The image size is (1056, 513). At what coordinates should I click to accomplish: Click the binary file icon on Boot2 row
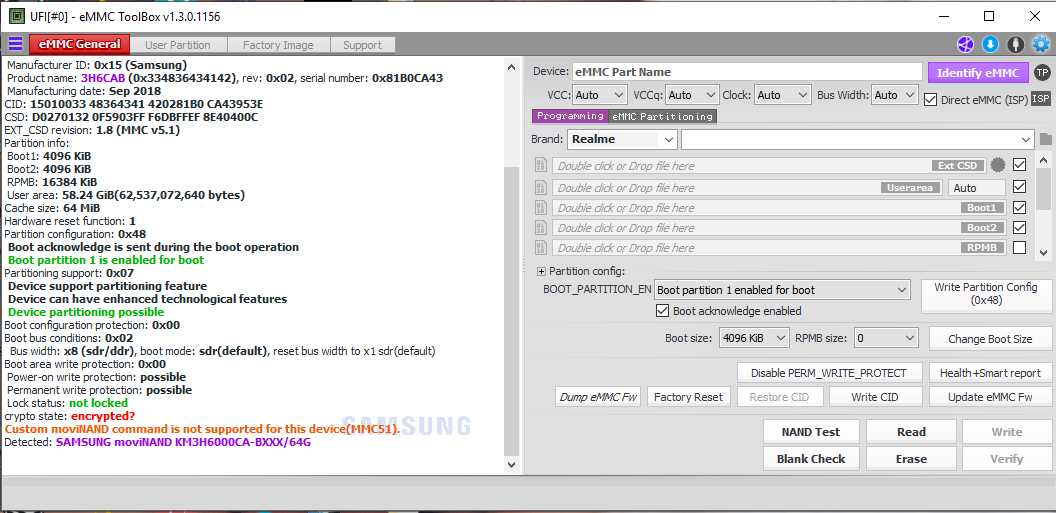click(540, 228)
